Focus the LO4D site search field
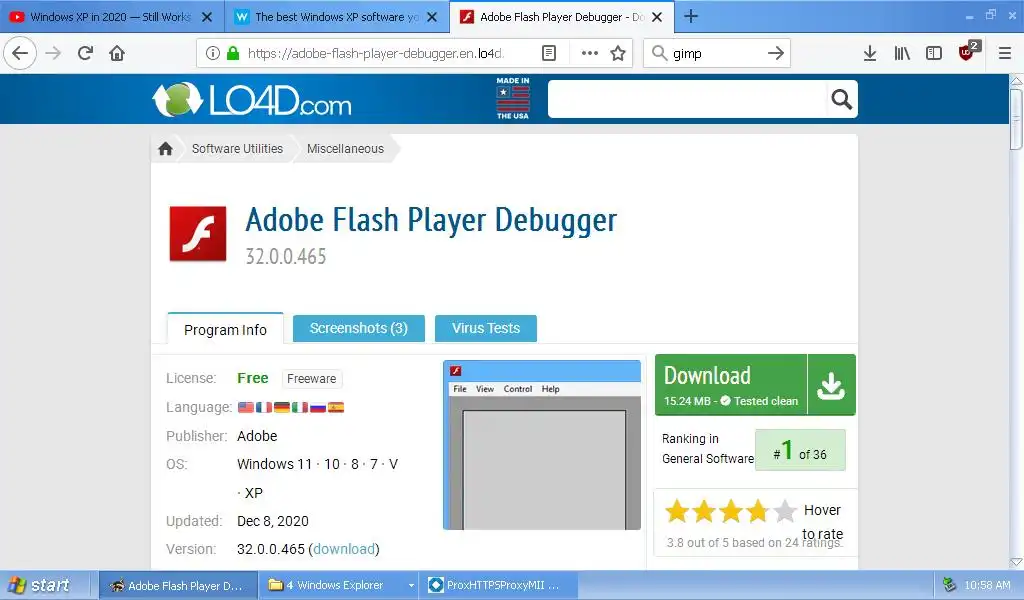This screenshot has width=1024, height=600. point(687,99)
